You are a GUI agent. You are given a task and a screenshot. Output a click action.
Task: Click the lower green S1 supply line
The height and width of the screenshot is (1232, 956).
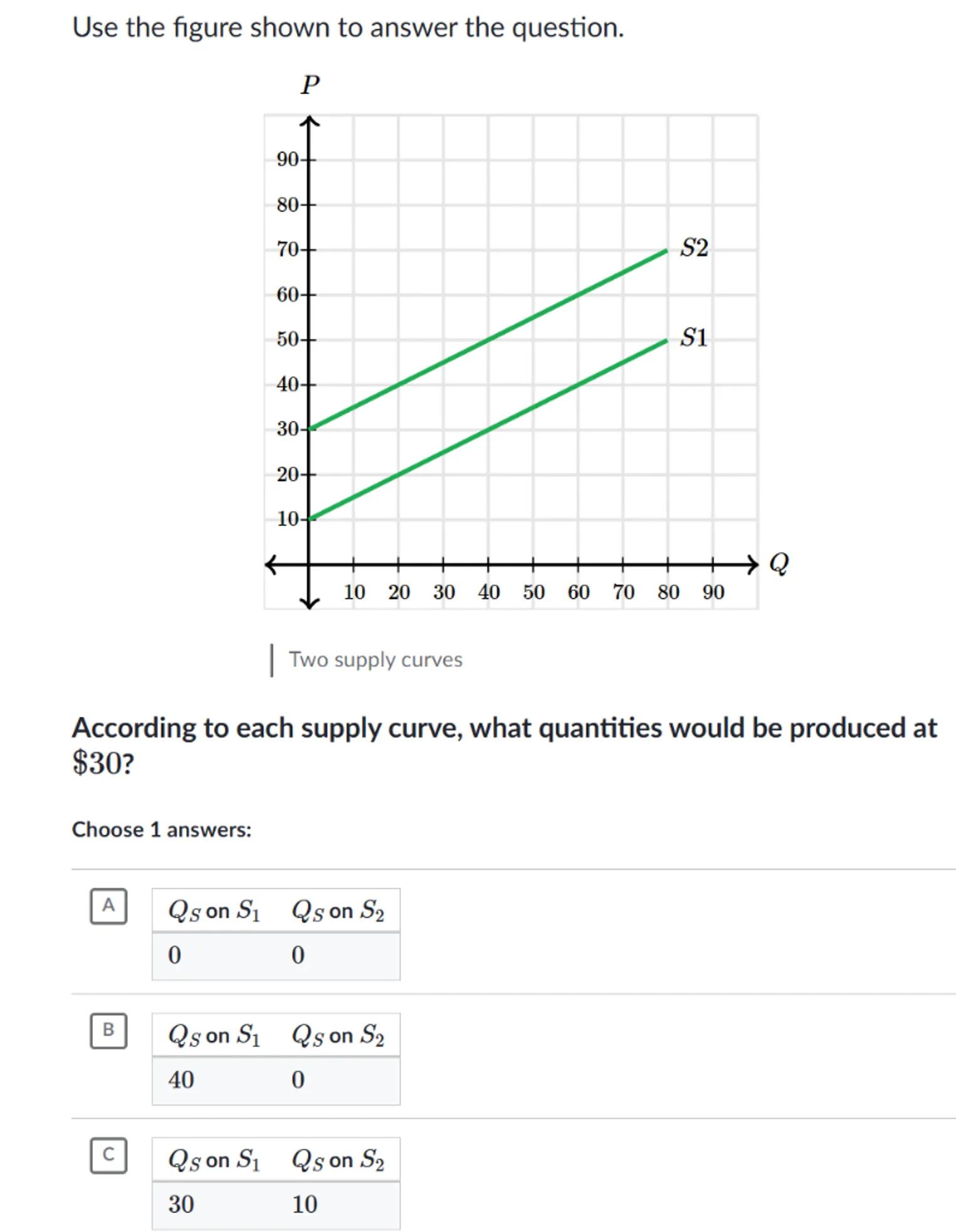click(x=489, y=429)
